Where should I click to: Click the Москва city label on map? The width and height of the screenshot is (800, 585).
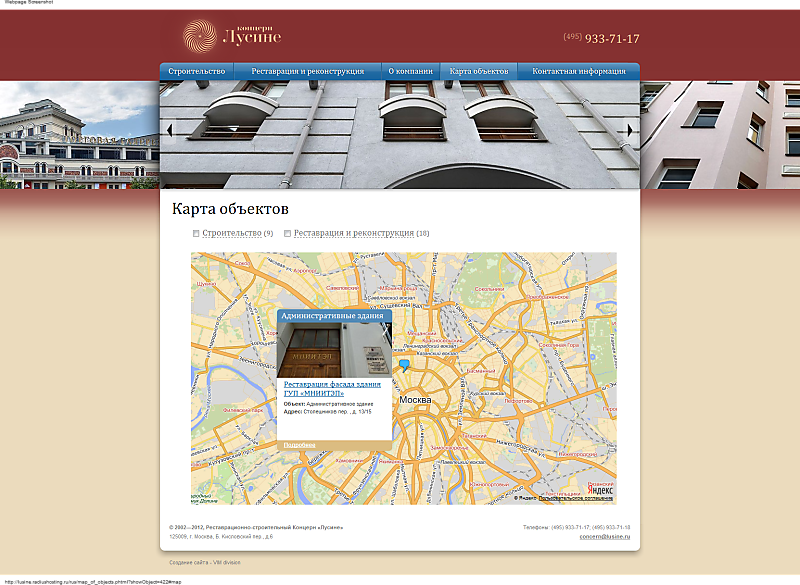point(415,400)
